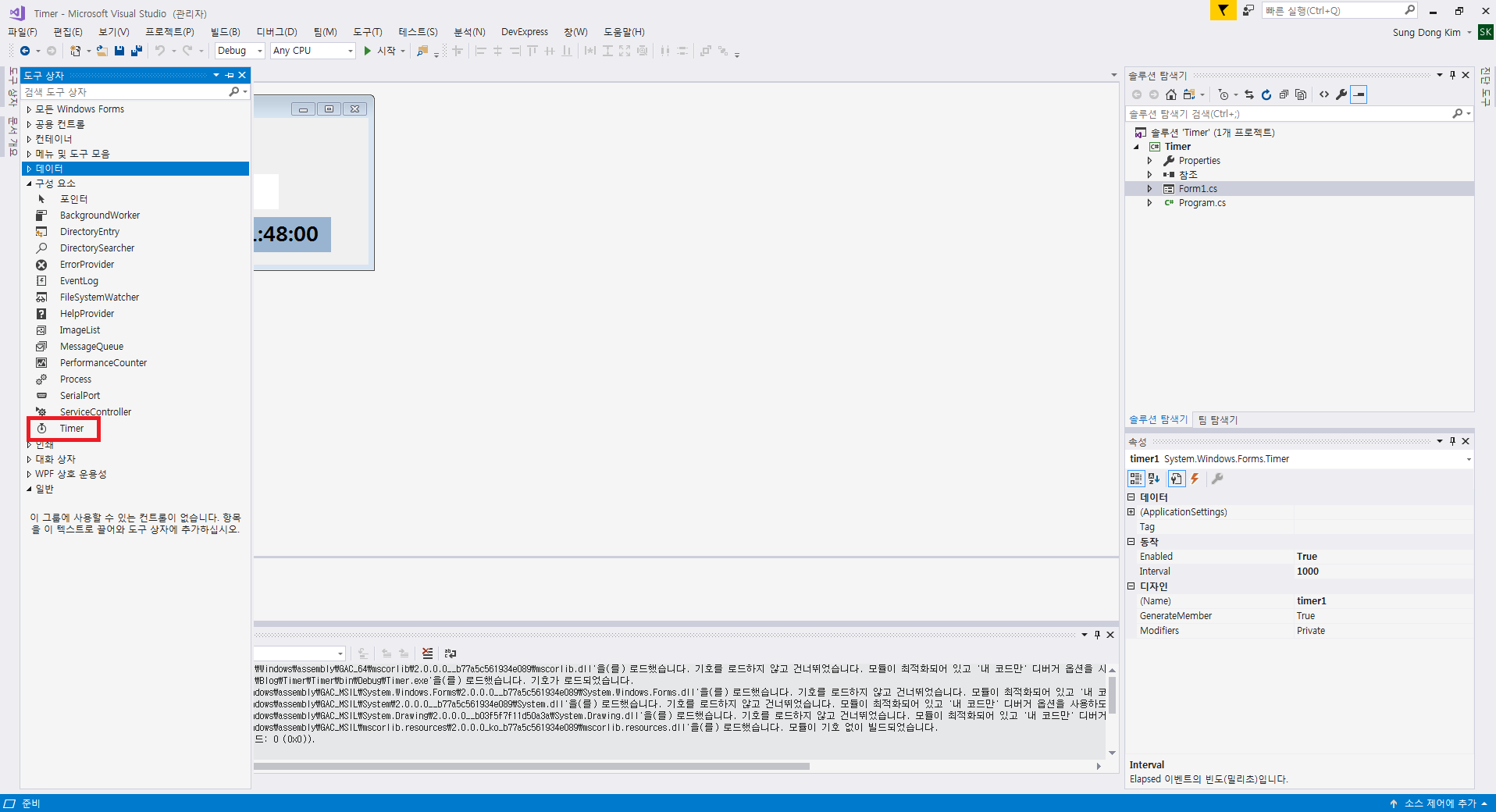Click the Save All double-disk icon
Viewport: 1496px width, 812px height.
[x=137, y=51]
